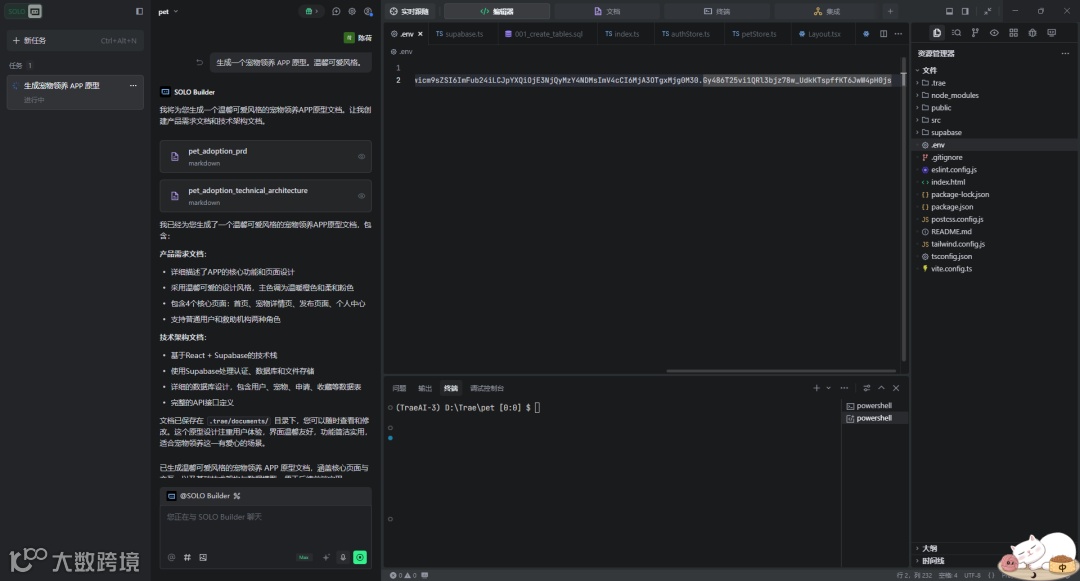
Task: Click the green stop generation button
Action: click(x=360, y=557)
